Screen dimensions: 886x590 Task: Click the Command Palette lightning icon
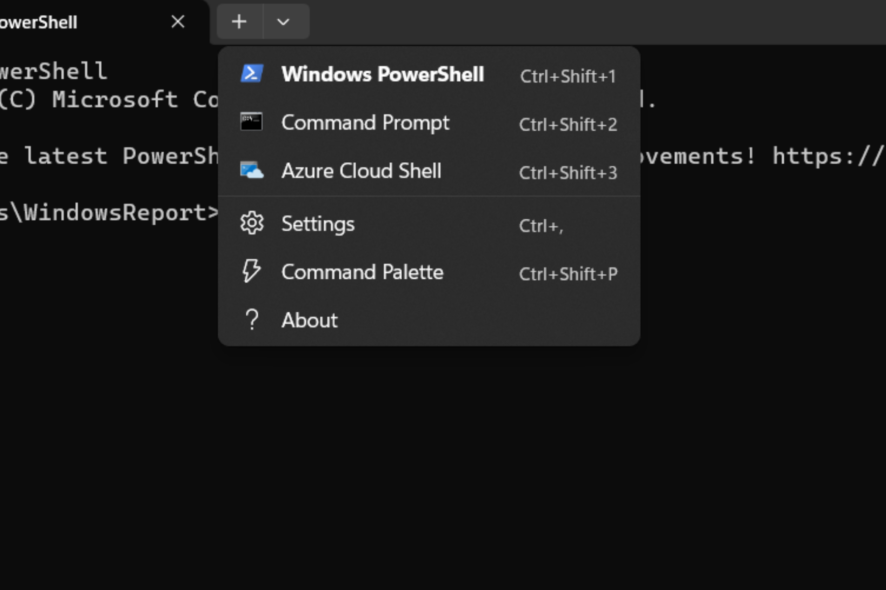251,271
